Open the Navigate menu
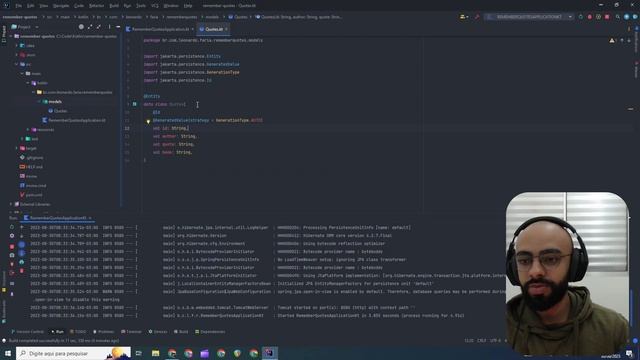 point(61,6)
